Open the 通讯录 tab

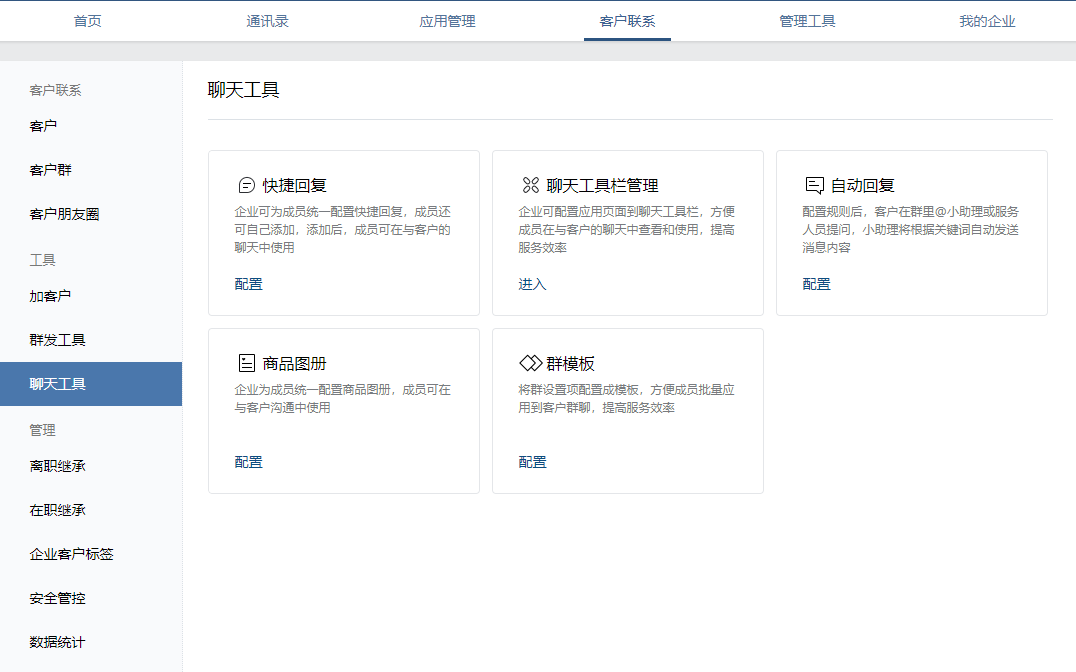click(267, 21)
